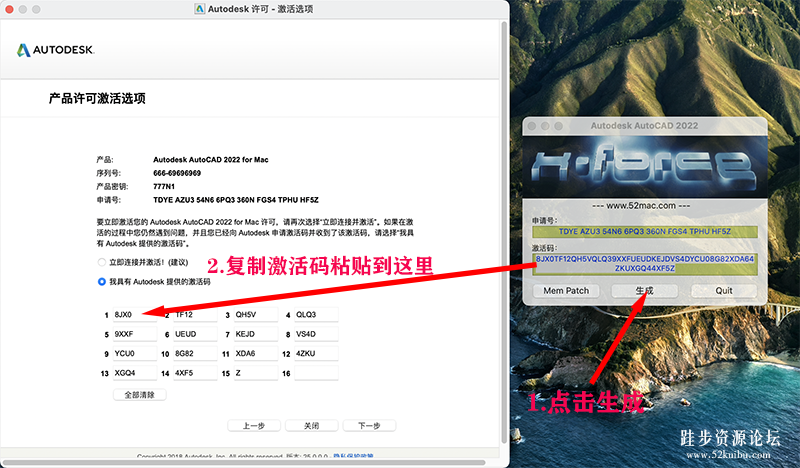
Task: Click activation code field 5 containing 9XXF
Action: point(135,334)
